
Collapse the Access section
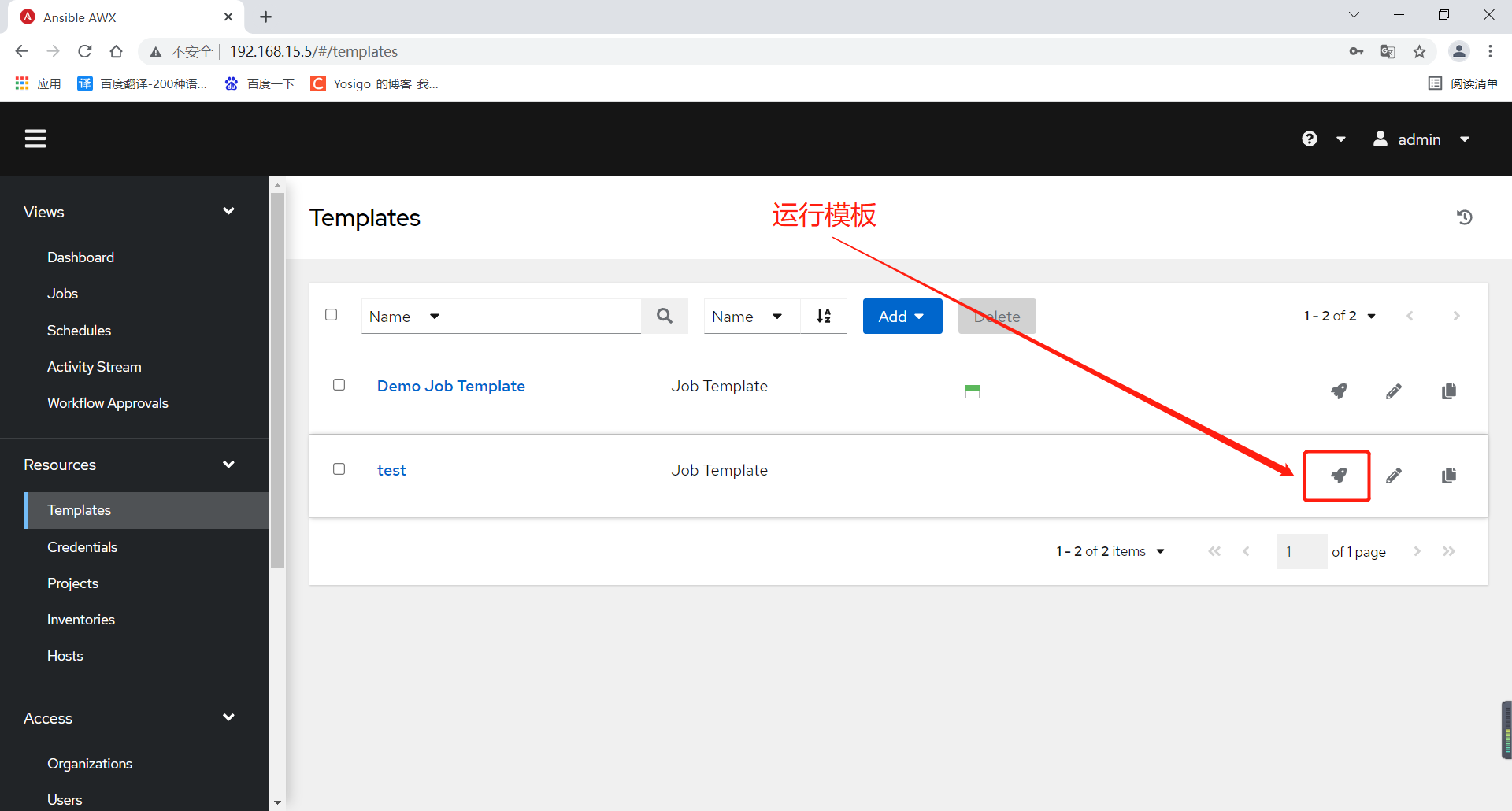(229, 717)
